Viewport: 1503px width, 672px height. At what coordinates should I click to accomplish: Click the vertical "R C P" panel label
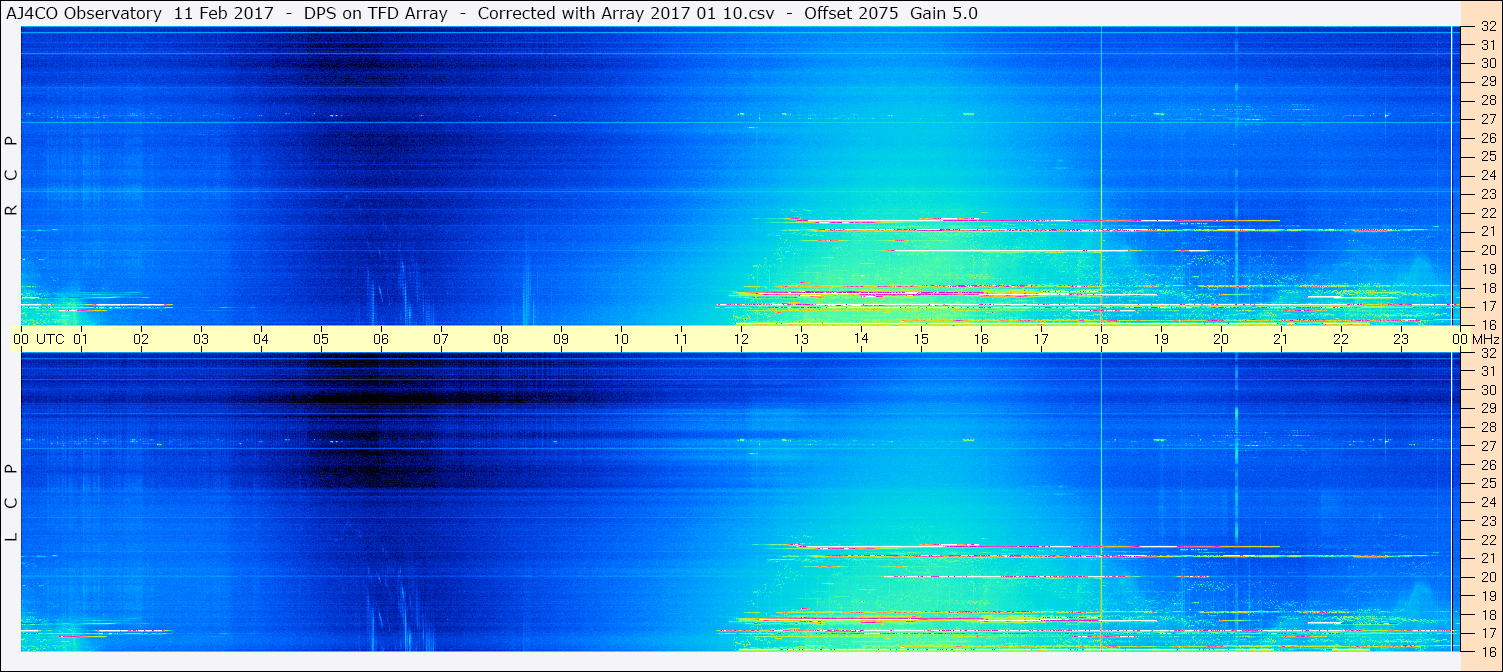click(x=12, y=176)
